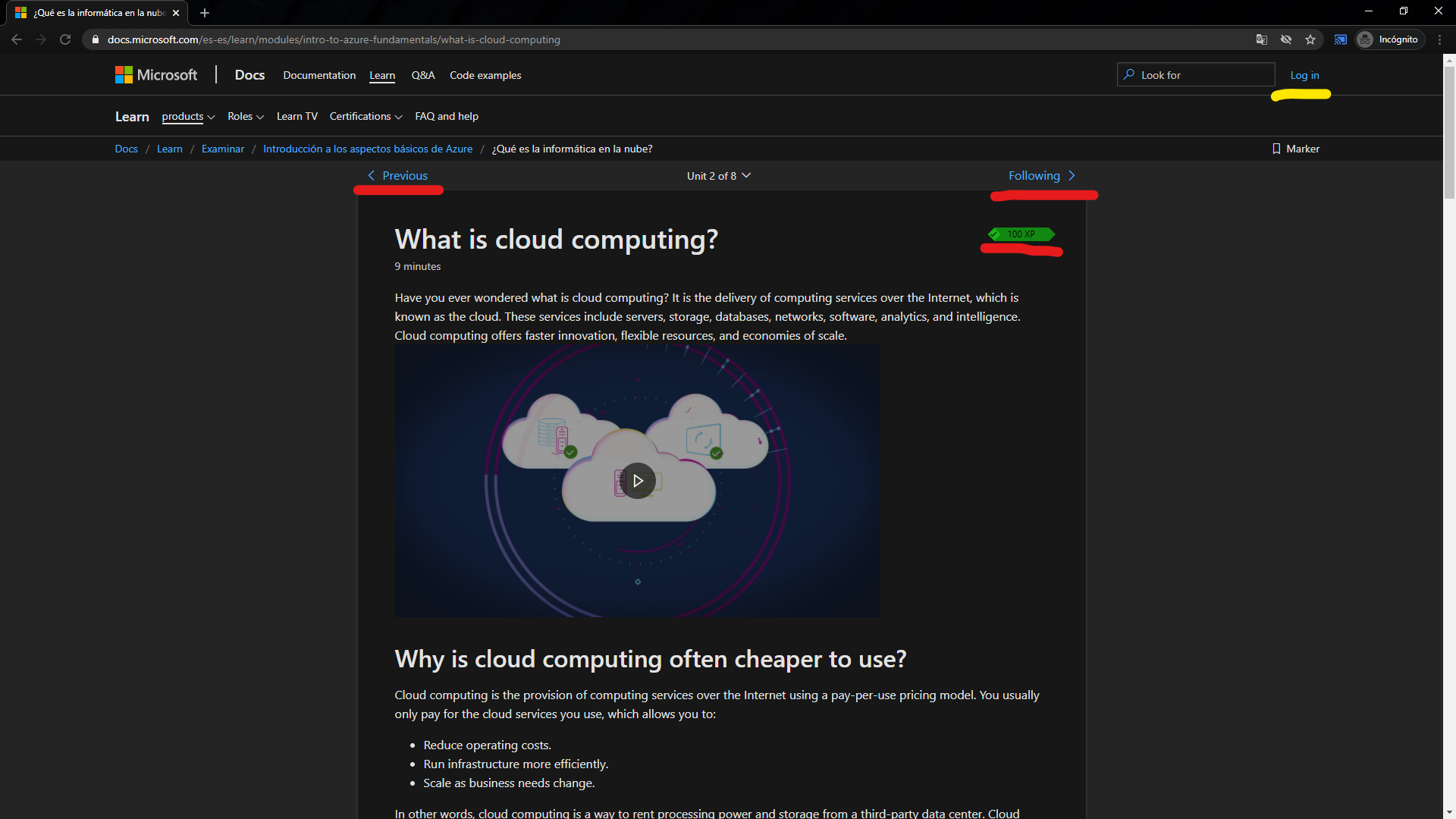Click the Marker bookmark icon
The height and width of the screenshot is (819, 1456).
1278,149
